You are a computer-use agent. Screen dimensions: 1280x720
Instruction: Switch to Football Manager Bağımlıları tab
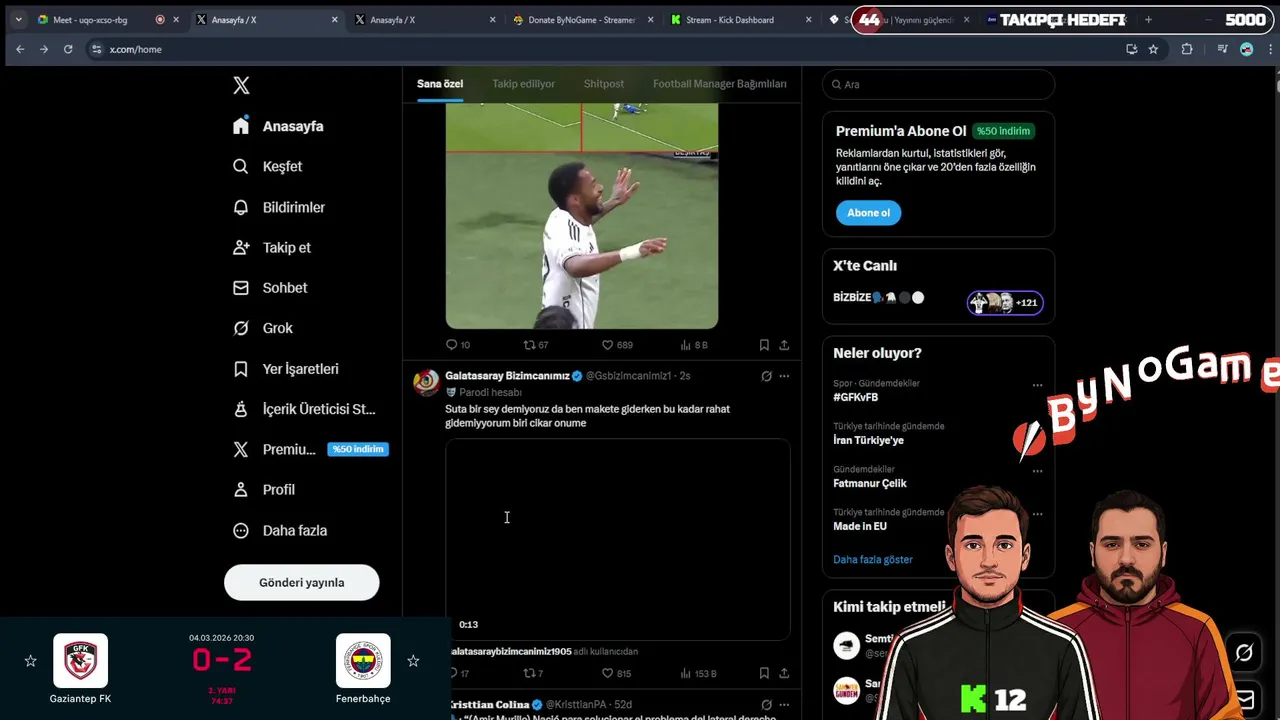point(720,84)
